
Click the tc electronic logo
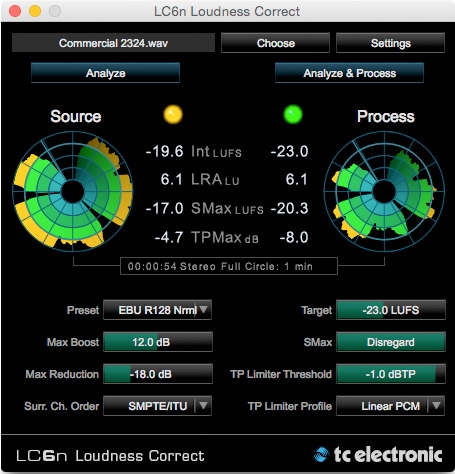(378, 455)
